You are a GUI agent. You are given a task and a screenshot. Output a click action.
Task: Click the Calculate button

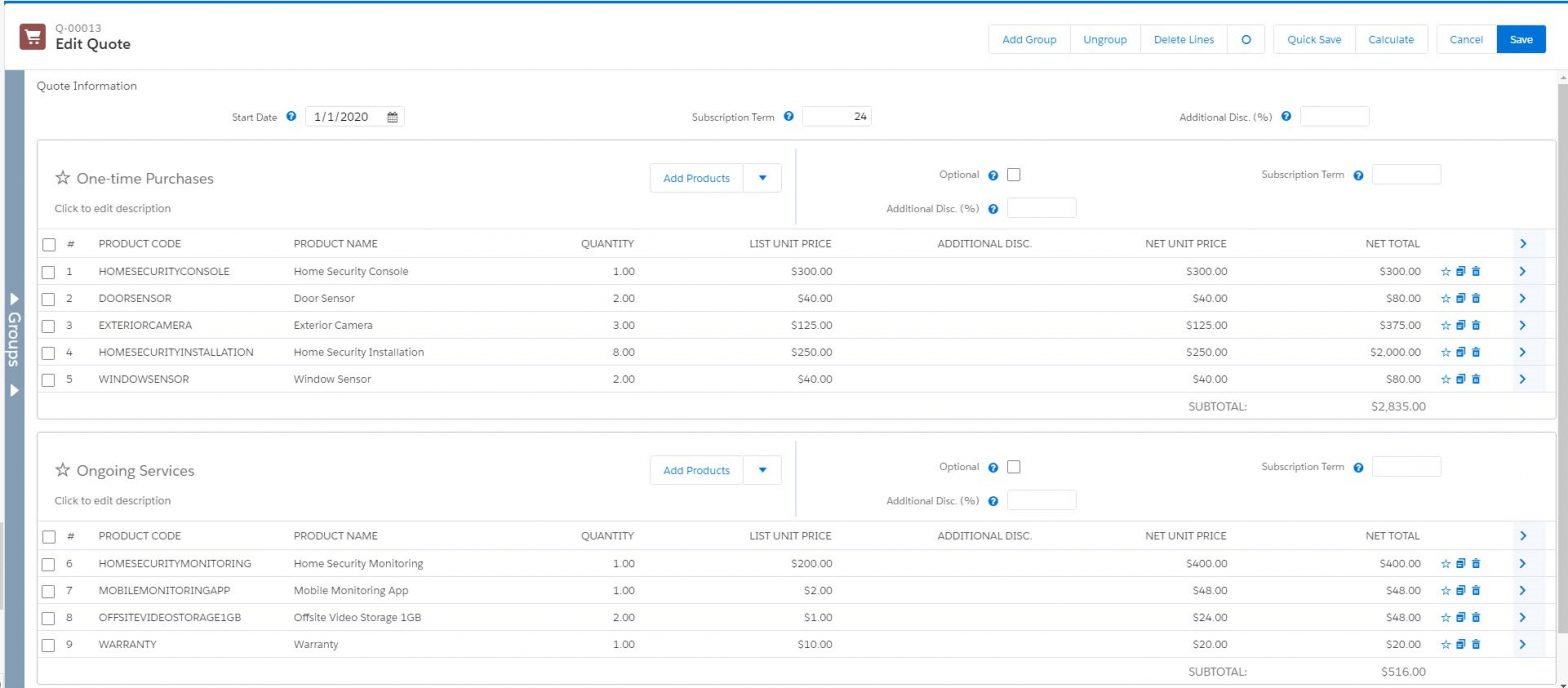click(x=1390, y=39)
